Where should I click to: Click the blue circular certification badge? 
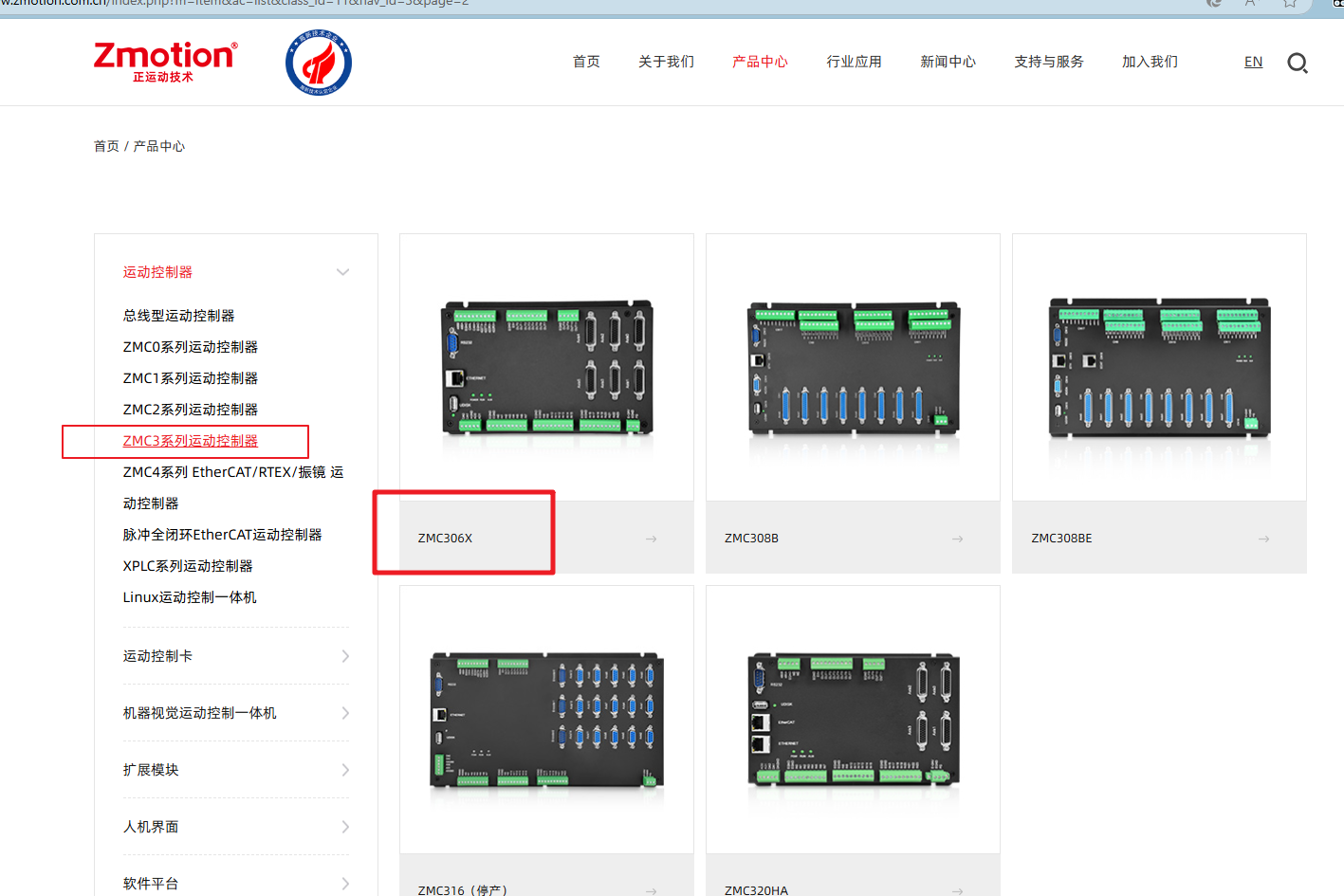tap(319, 63)
